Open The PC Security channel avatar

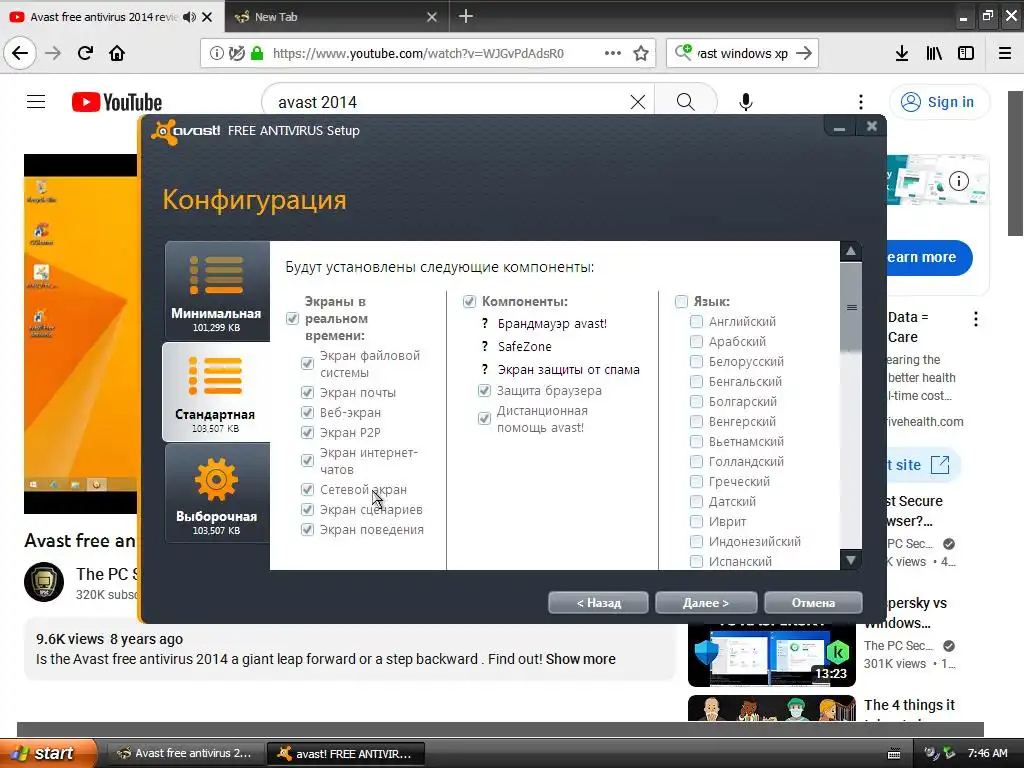point(44,581)
